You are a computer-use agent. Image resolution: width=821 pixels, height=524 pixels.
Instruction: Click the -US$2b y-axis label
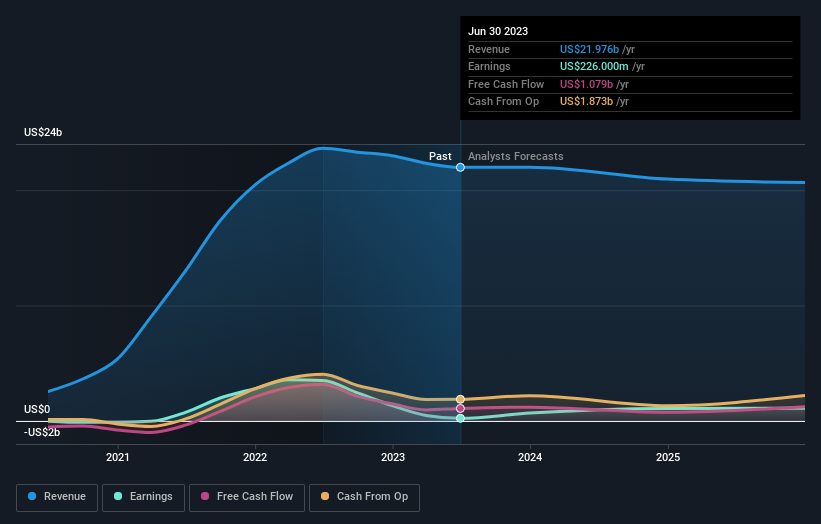click(42, 432)
